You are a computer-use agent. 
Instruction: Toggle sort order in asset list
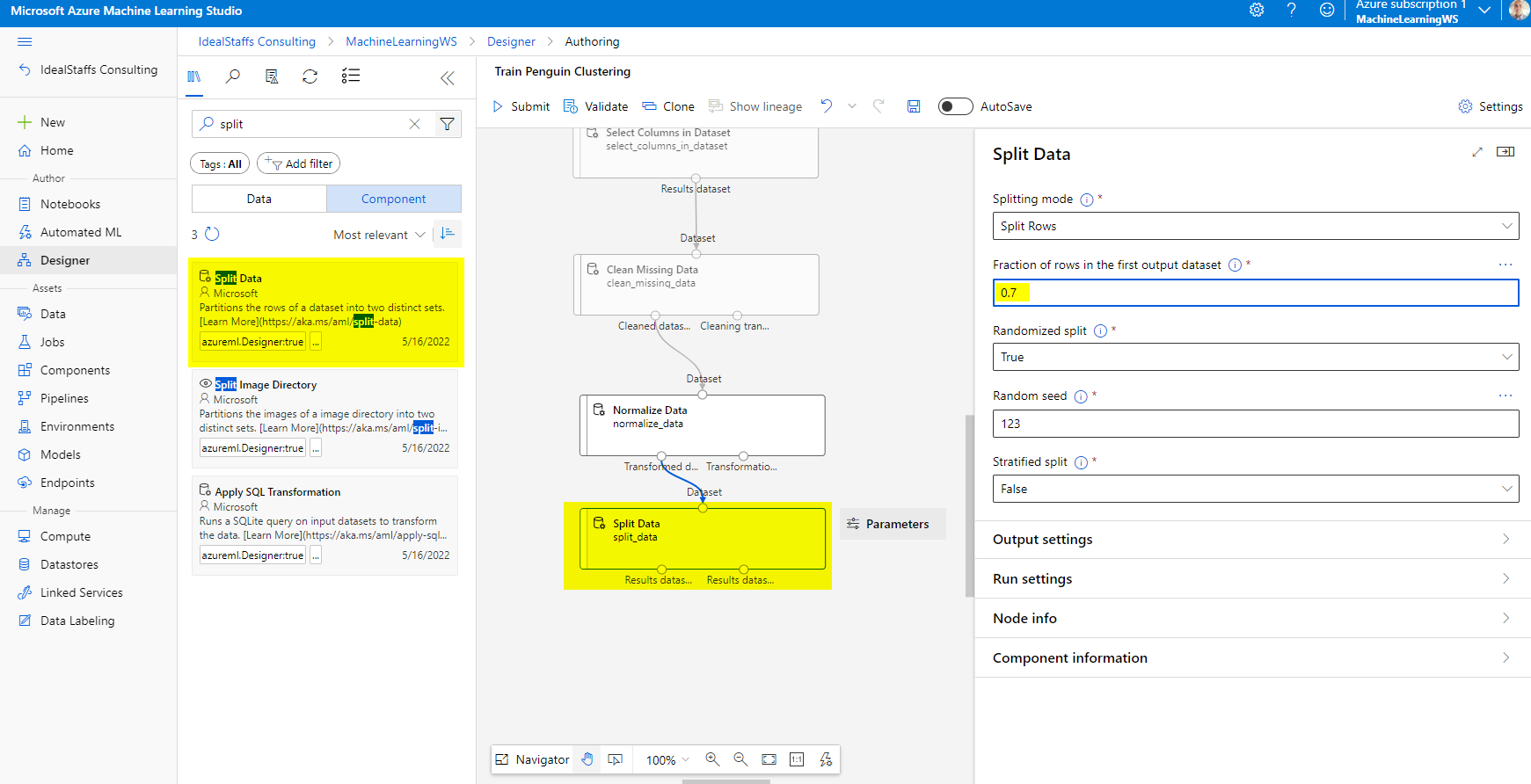point(448,234)
